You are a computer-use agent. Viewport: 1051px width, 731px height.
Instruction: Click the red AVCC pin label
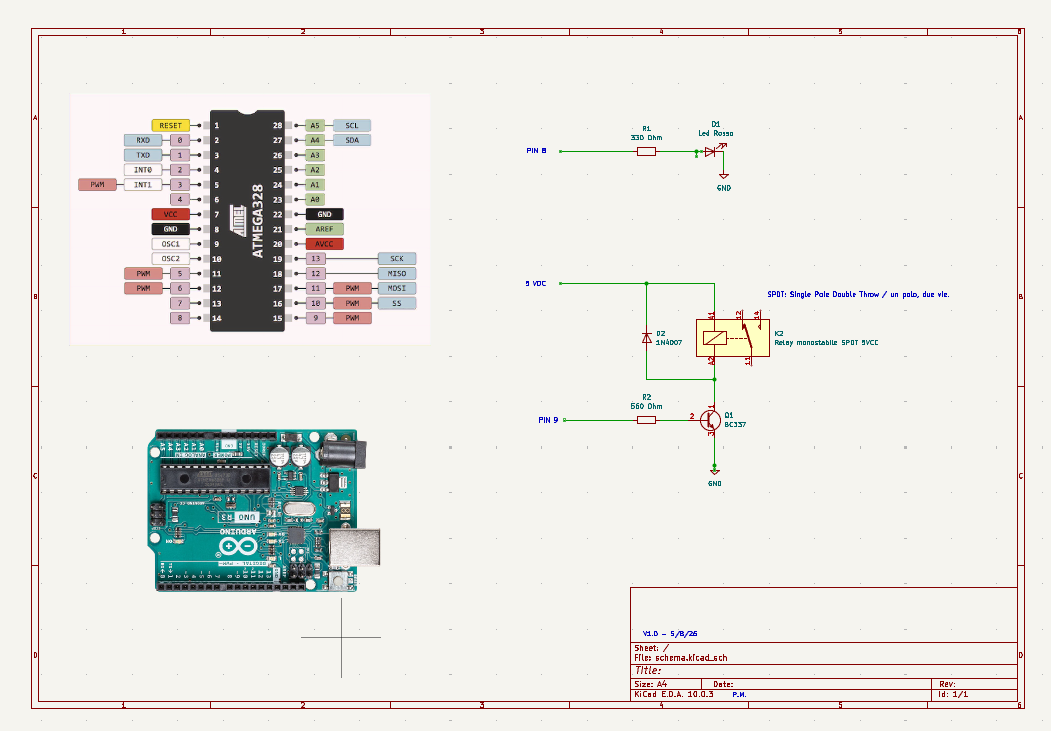pyautogui.click(x=324, y=244)
